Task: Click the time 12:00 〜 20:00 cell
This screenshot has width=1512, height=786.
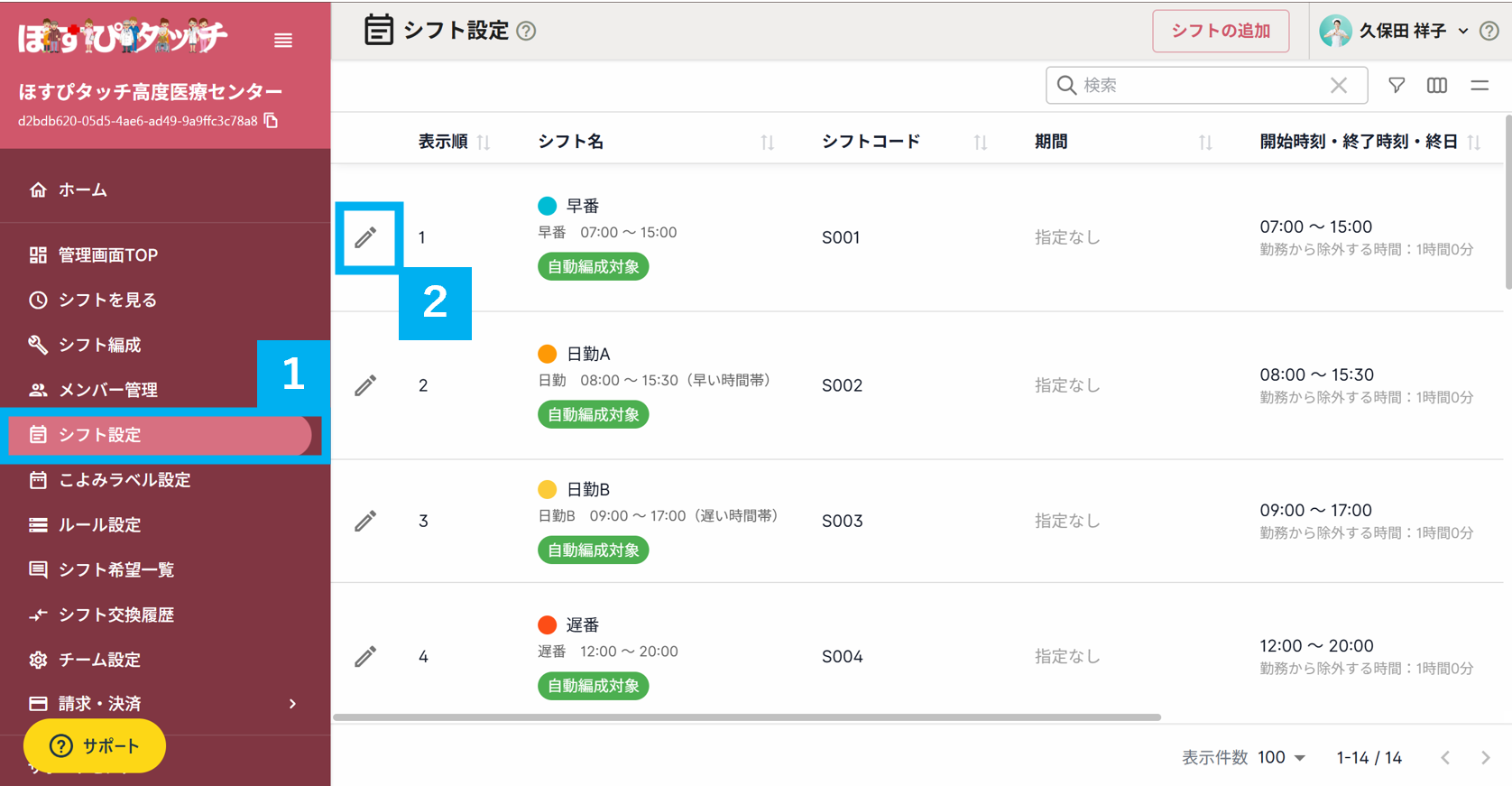Action: point(1317,645)
